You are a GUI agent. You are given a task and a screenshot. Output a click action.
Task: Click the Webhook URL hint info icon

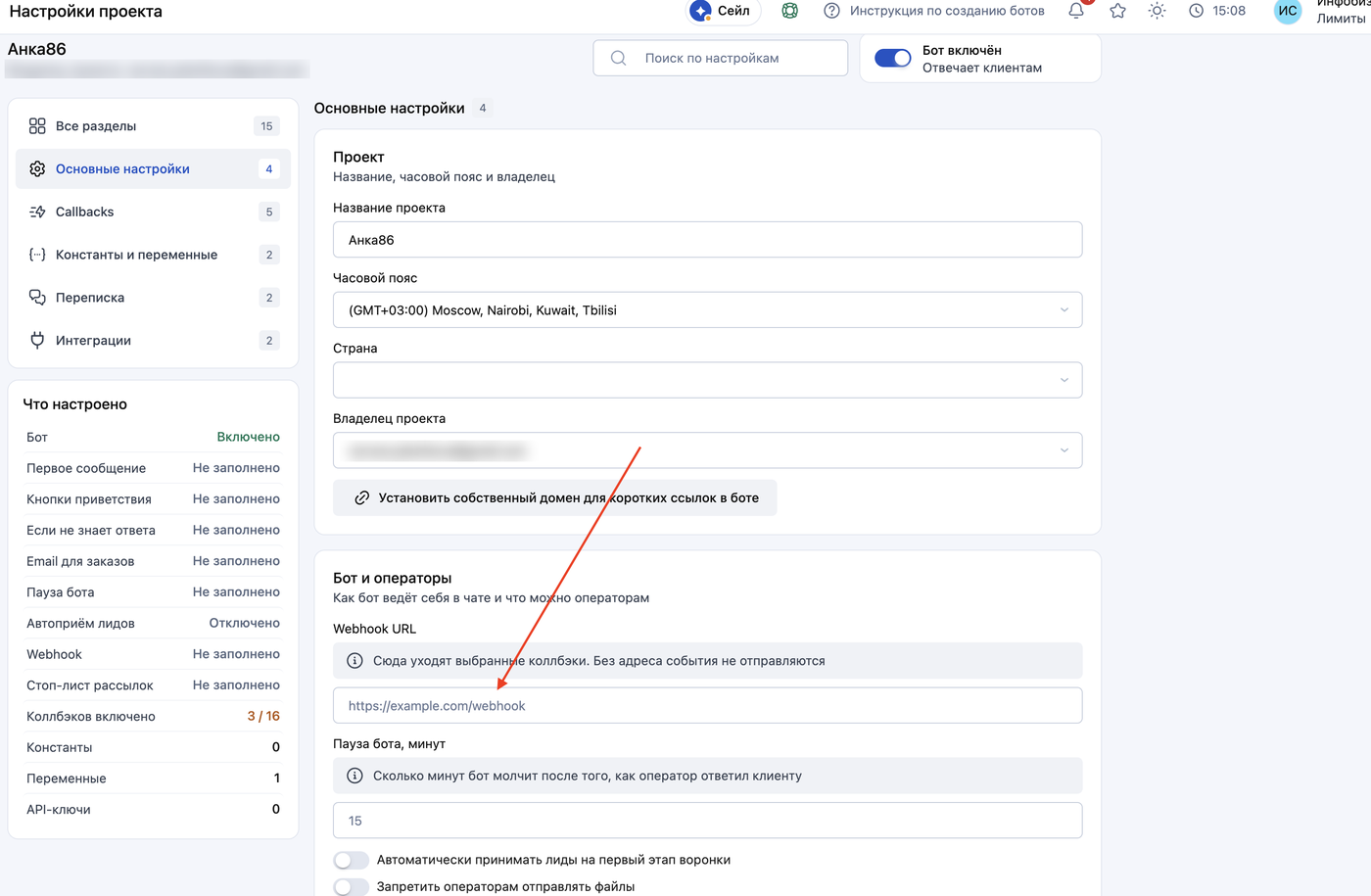[x=355, y=661]
